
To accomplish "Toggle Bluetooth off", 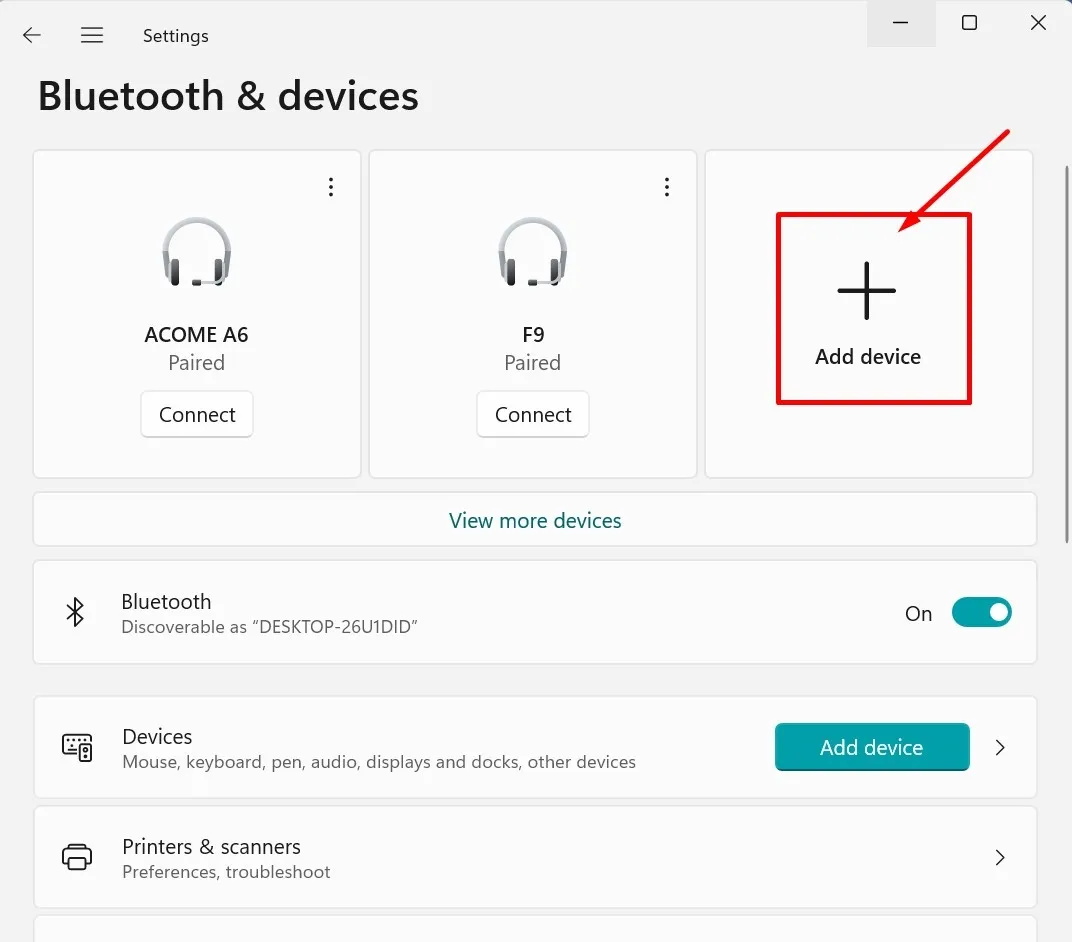I will click(x=981, y=612).
